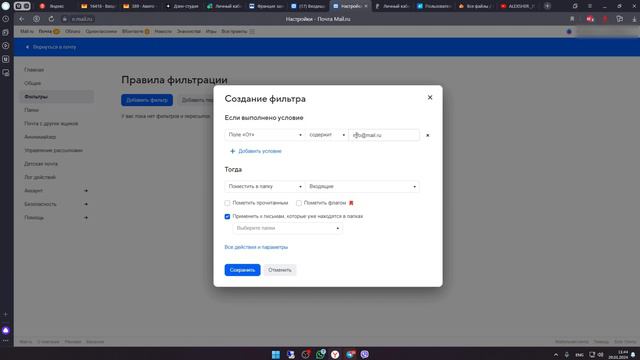Viewport: 640px width, 360px height.
Task: Click the e.mail.ru address field
Action: [82, 19]
